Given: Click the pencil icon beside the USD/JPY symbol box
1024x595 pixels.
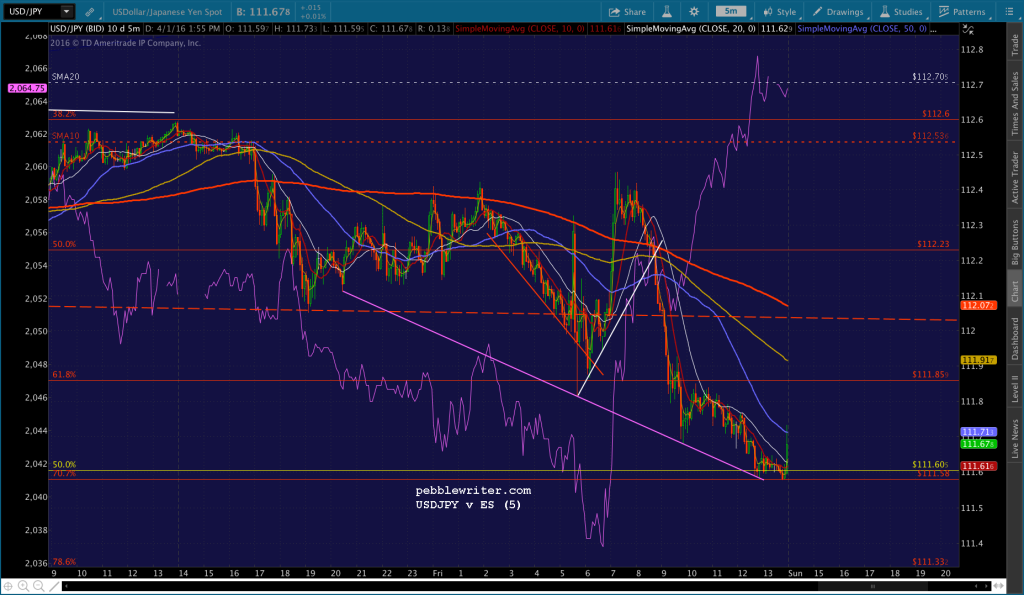Looking at the screenshot, I should 89,12.
